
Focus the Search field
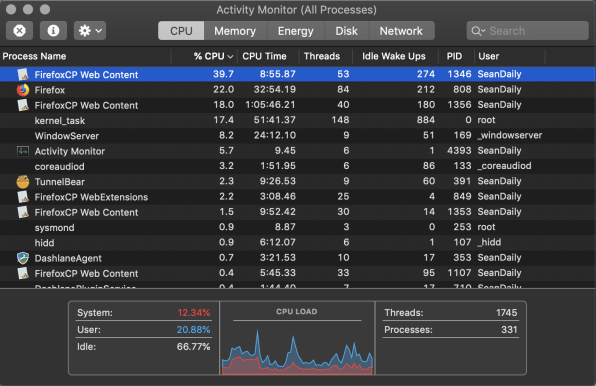point(528,31)
